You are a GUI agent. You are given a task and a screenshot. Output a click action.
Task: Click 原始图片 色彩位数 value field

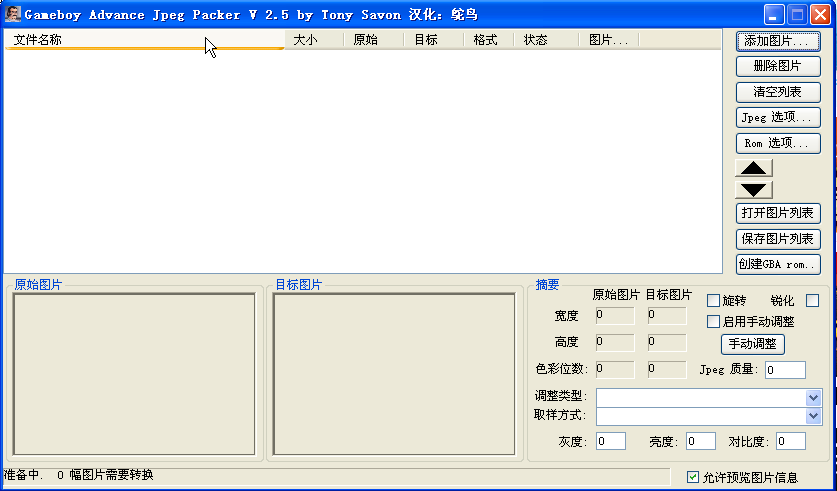(x=615, y=370)
